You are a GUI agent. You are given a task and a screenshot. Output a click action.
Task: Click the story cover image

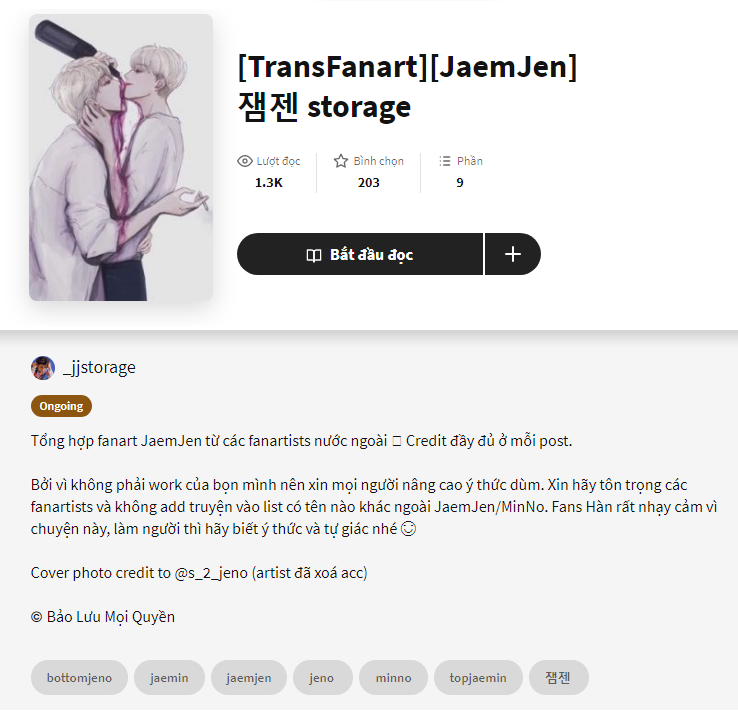[x=121, y=157]
